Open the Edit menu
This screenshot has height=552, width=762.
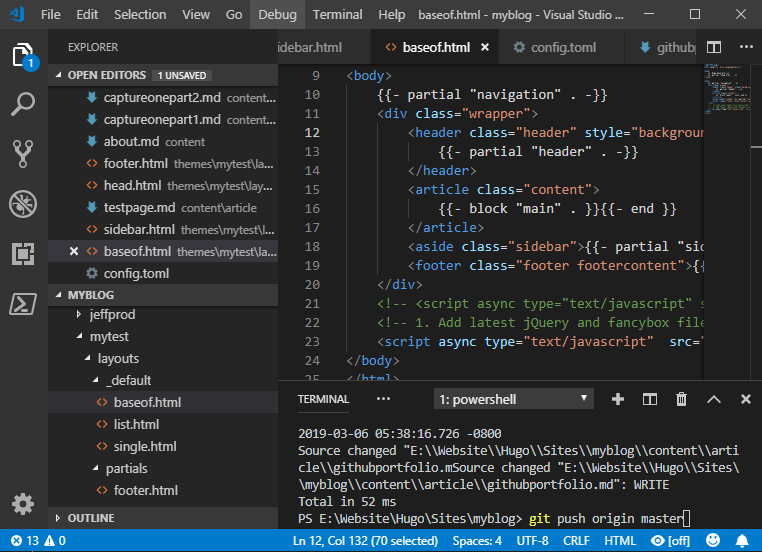tap(87, 15)
